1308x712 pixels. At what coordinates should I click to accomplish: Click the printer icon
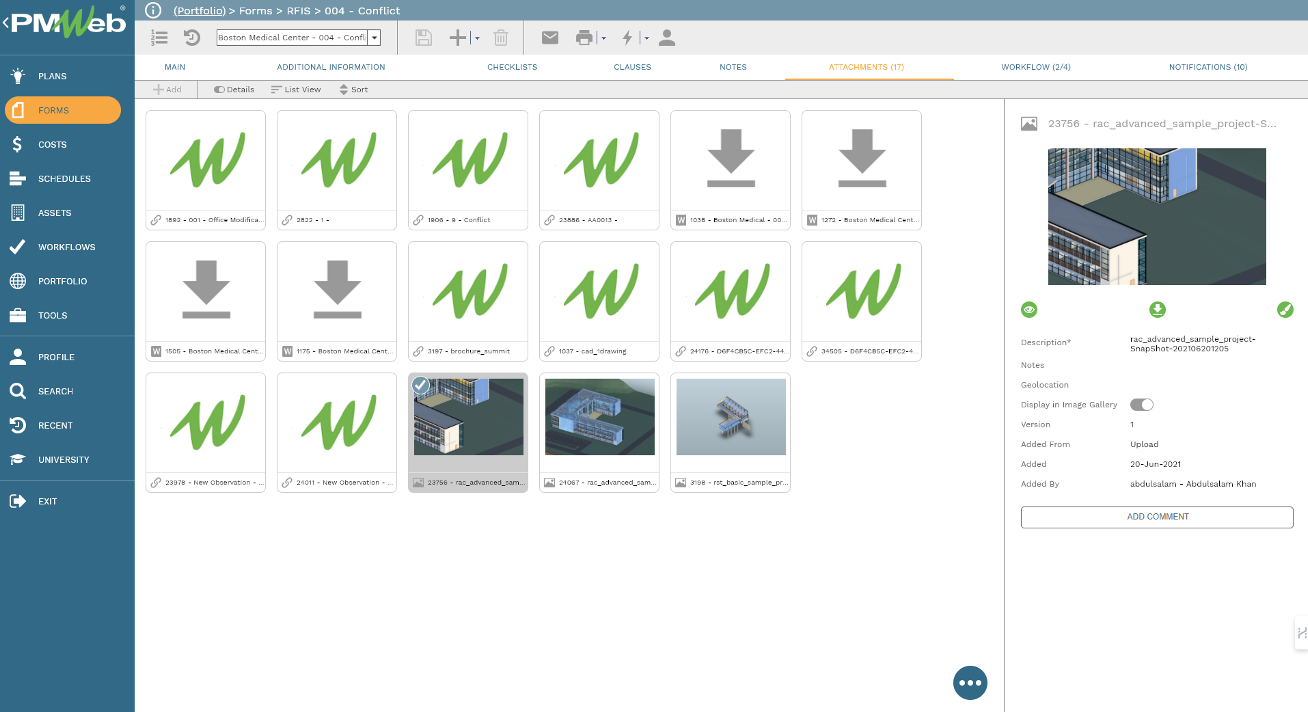click(x=584, y=38)
